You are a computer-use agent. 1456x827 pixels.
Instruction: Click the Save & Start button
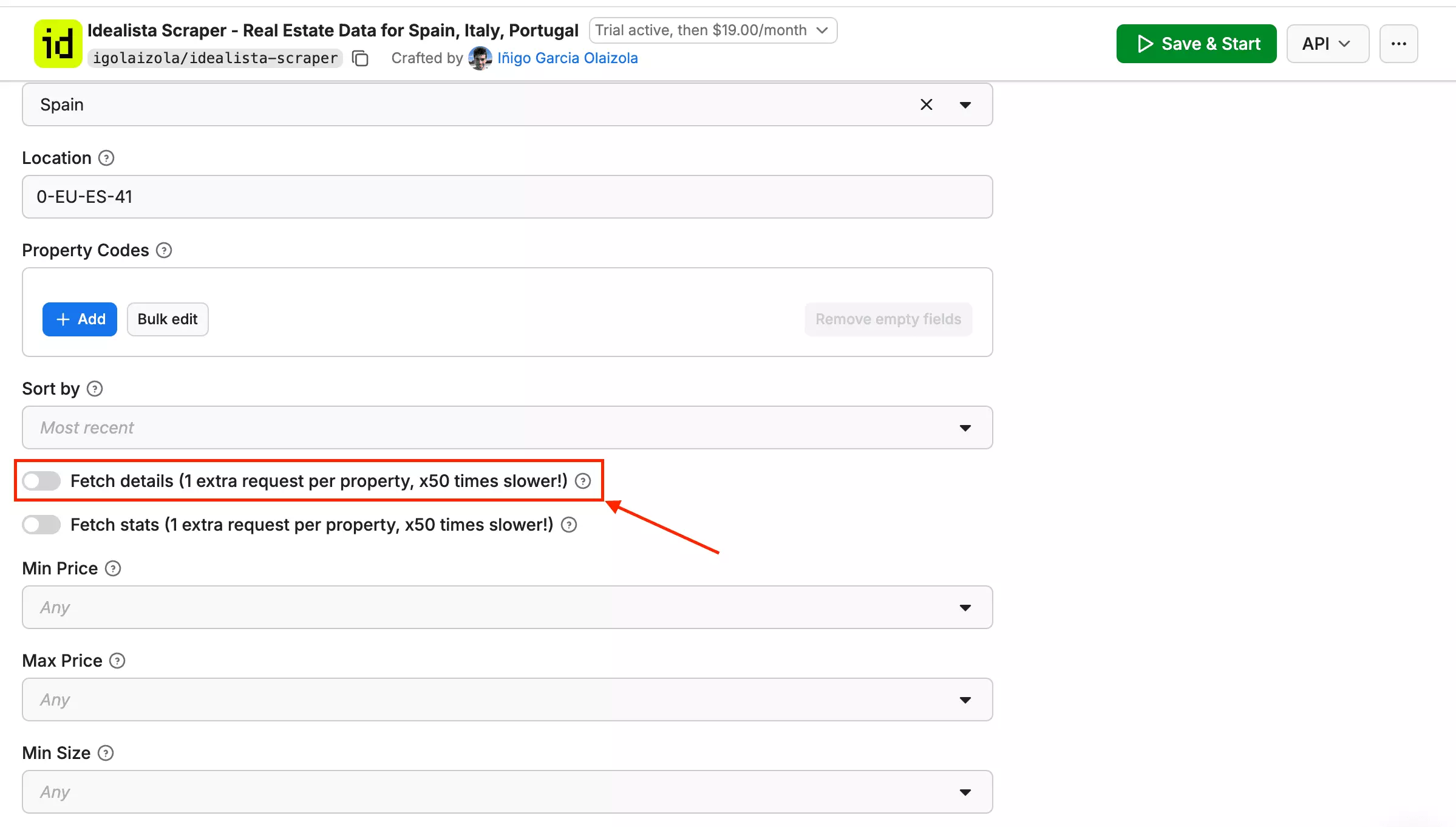pyautogui.click(x=1196, y=44)
